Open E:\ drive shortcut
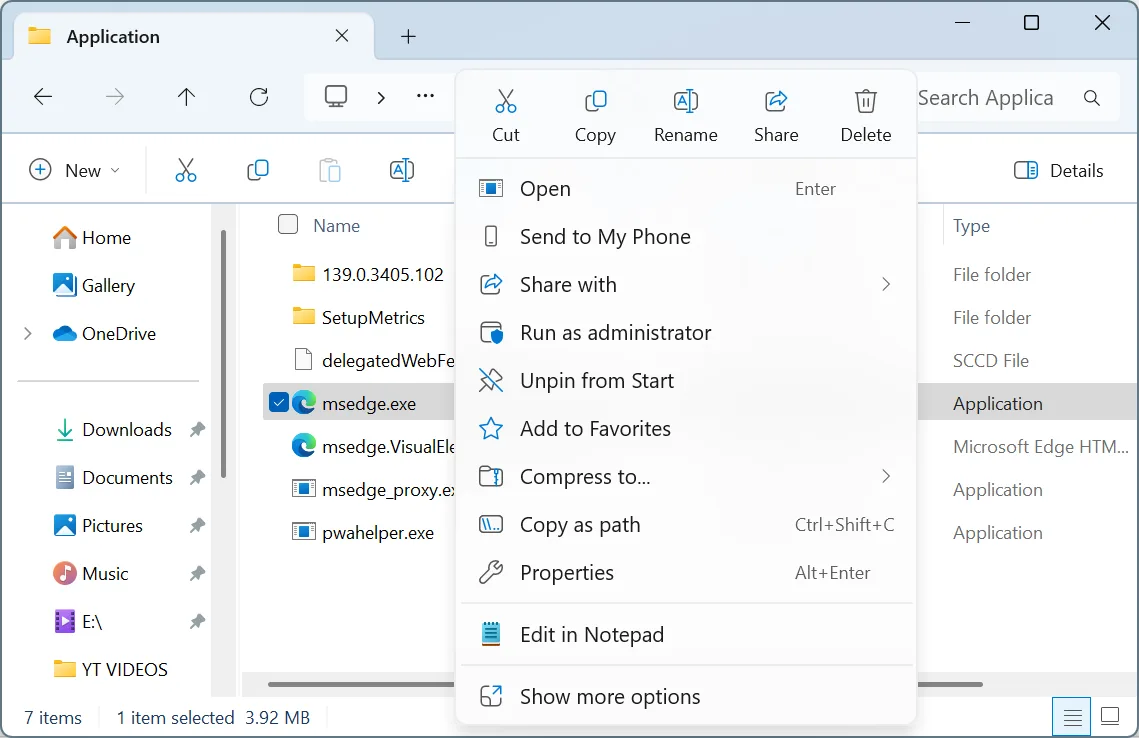Image resolution: width=1139 pixels, height=738 pixels. click(x=79, y=621)
